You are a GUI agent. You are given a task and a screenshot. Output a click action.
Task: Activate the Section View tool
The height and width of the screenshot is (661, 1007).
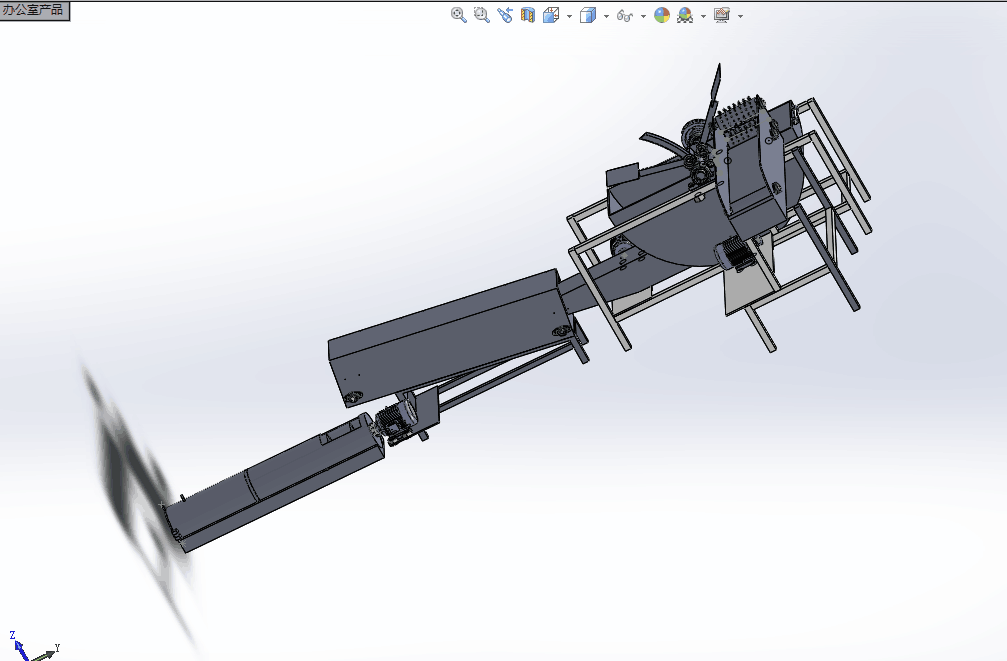coord(528,15)
